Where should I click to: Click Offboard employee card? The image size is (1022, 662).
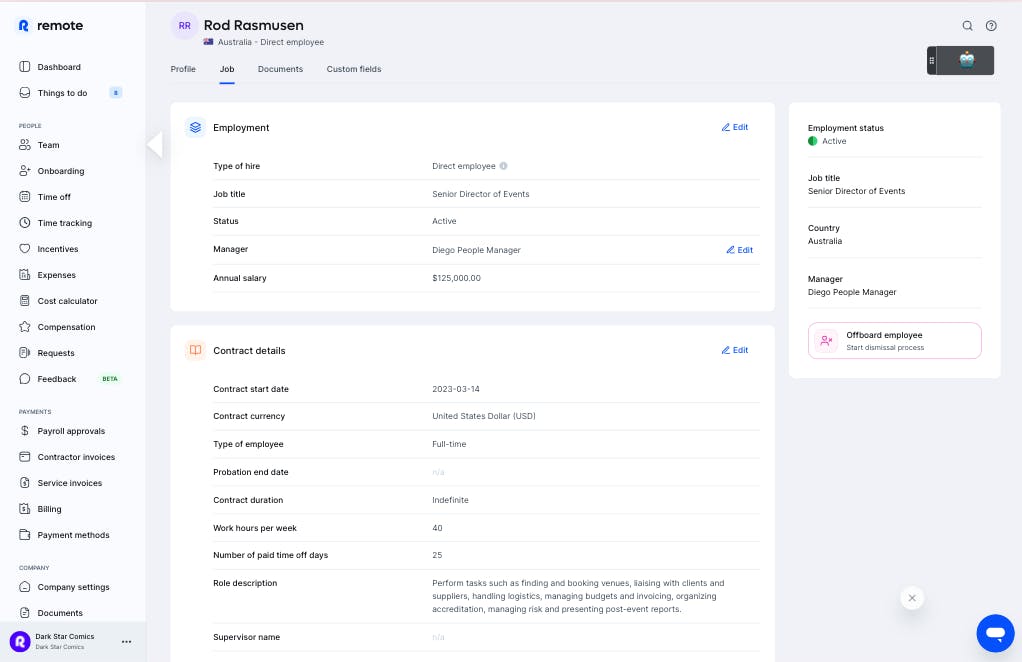click(894, 340)
